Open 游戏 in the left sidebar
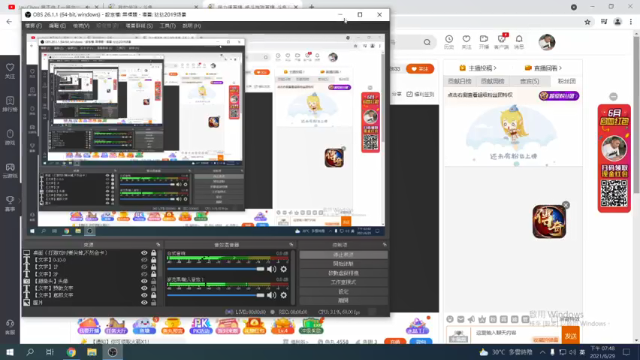Viewport: 640px width, 360px height. (10, 137)
